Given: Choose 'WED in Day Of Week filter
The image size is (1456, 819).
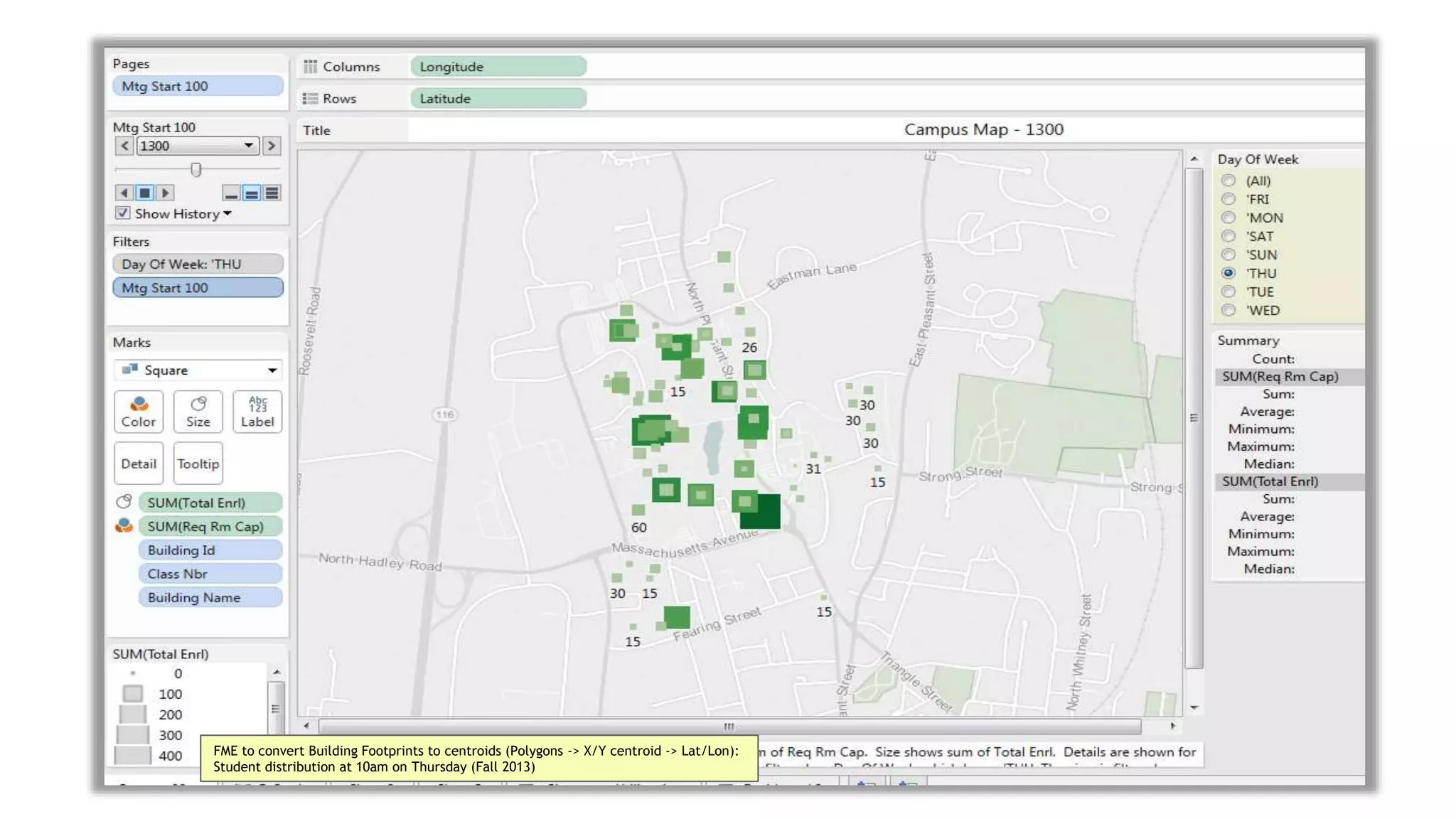Looking at the screenshot, I should pos(1228,310).
